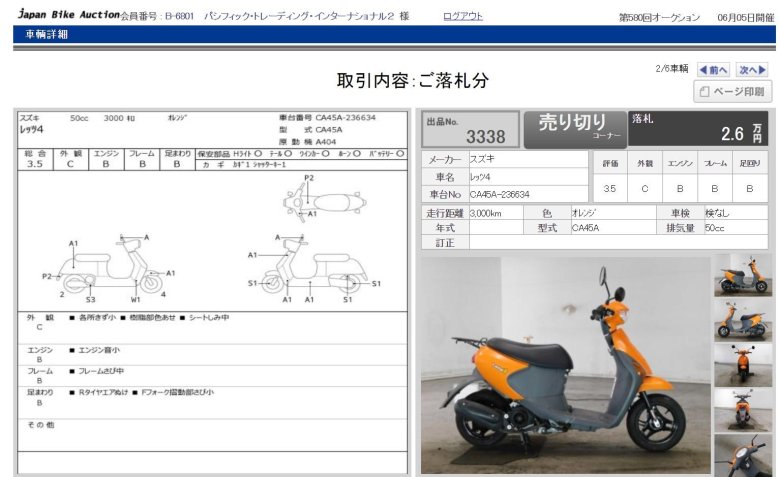780x477 pixels.
Task: Click the large orange scooter photo
Action: pos(564,365)
